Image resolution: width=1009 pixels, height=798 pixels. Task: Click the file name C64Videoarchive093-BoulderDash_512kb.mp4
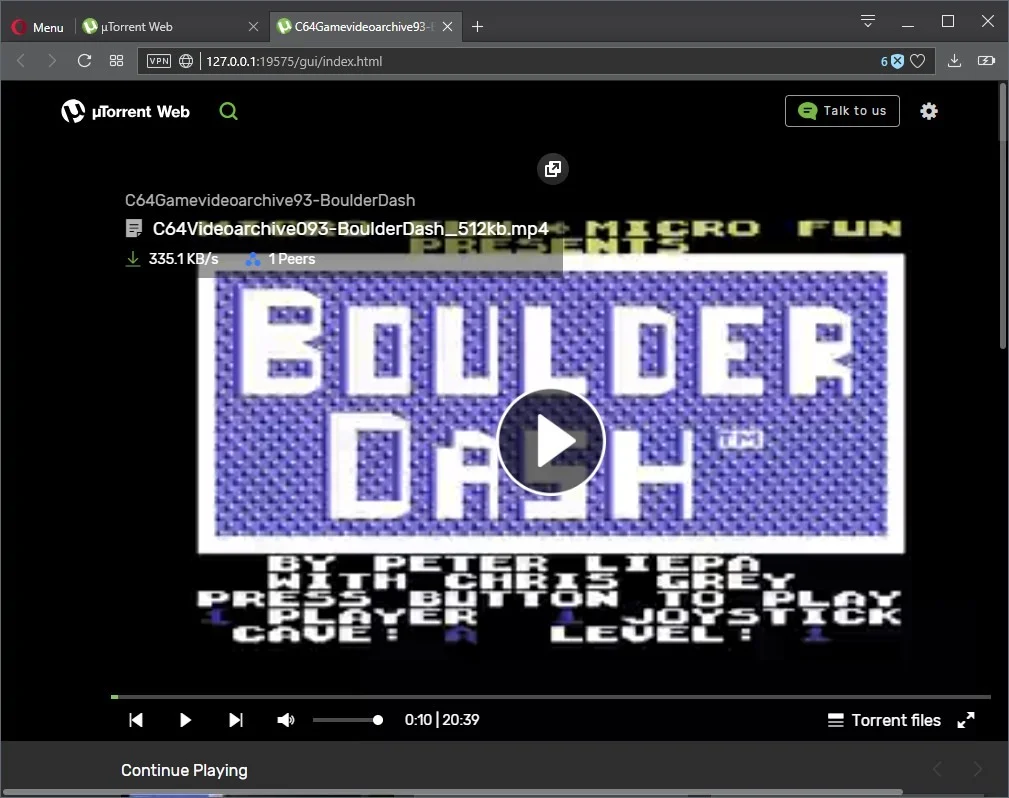350,228
